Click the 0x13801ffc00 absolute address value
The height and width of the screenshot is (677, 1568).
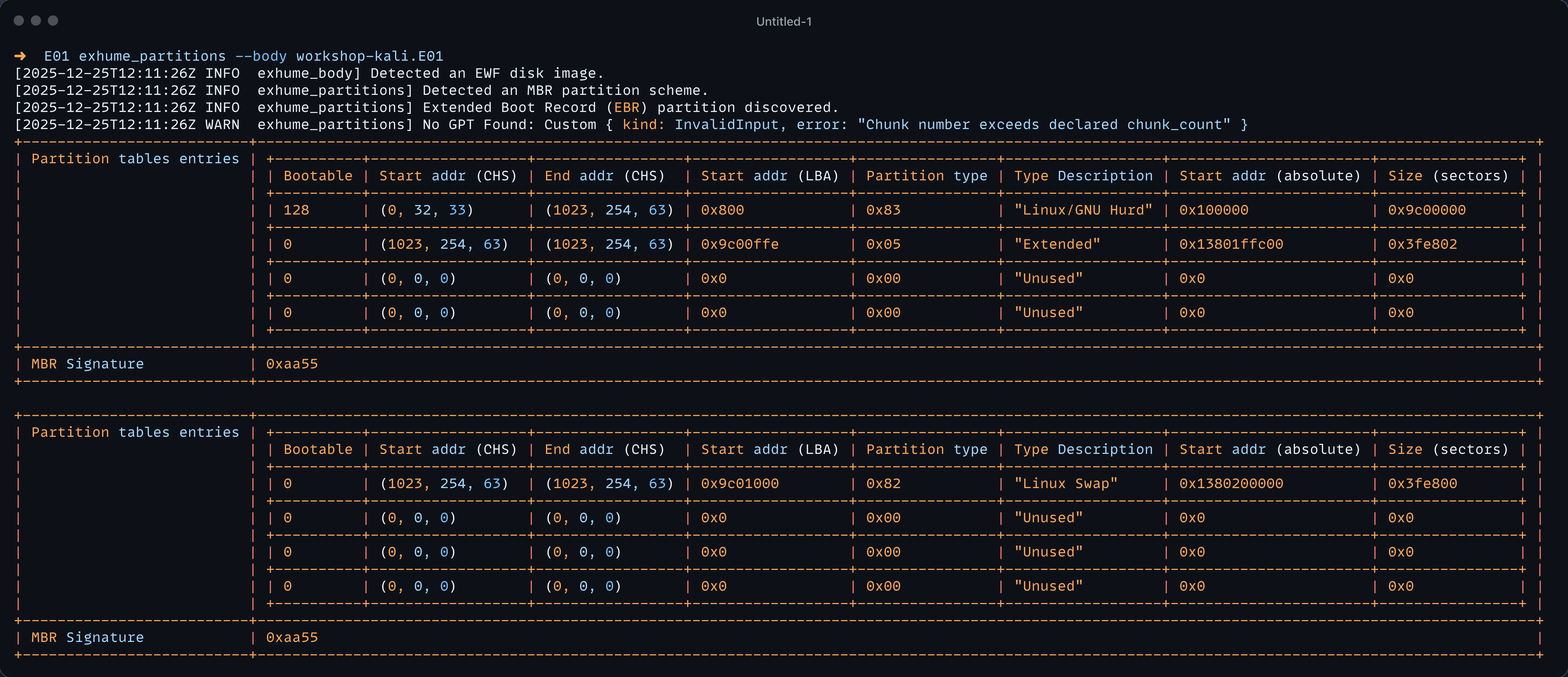pos(1231,244)
